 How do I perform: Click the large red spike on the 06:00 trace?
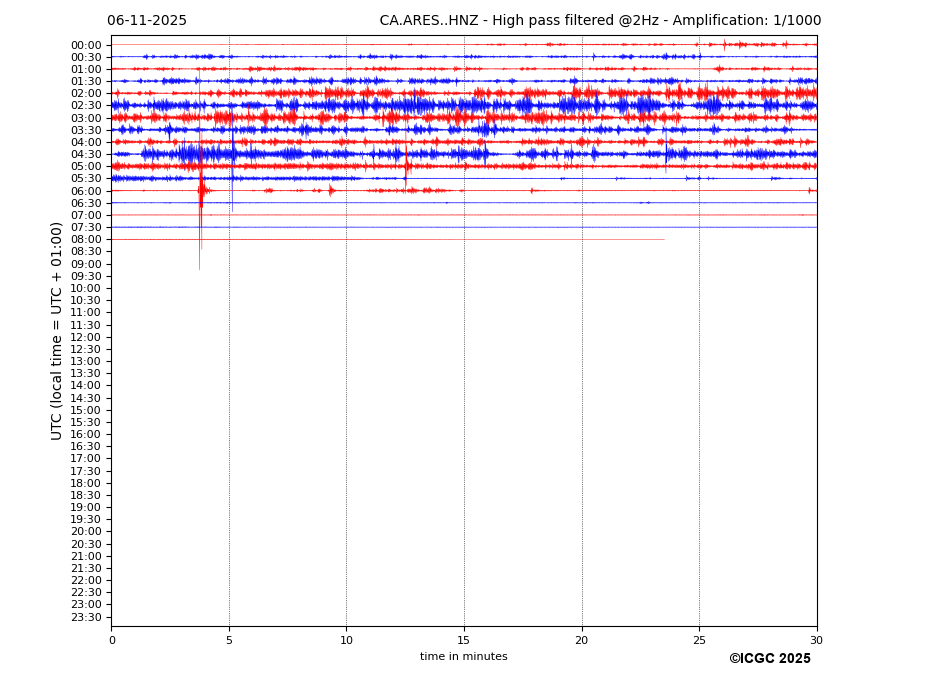200,191
